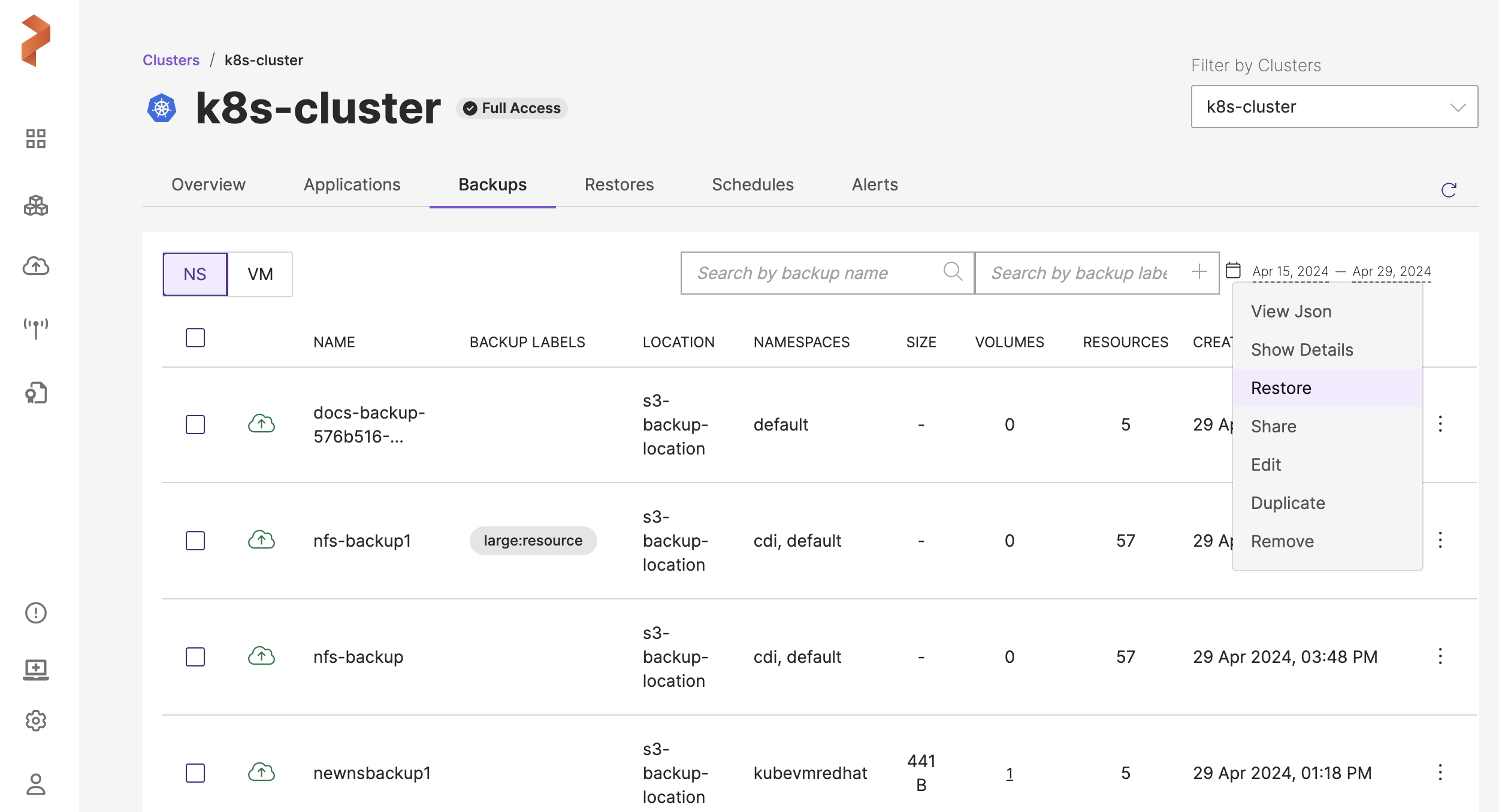Open the kebab menu on the newnsbackup1 row
Screen dimensions: 1499x812
click(x=1440, y=772)
